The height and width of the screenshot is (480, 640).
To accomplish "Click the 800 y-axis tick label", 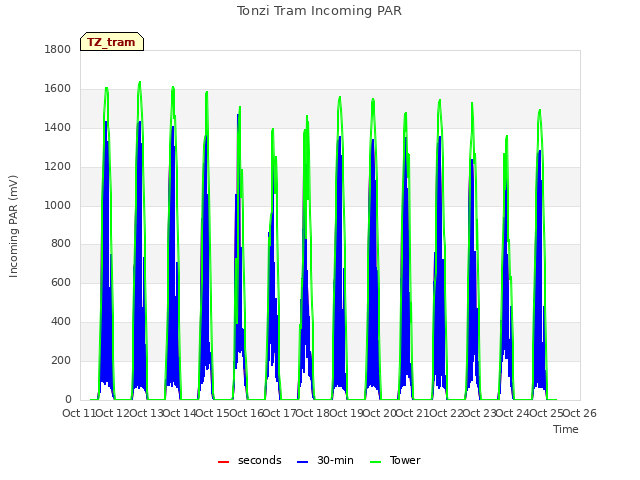I will (x=61, y=244).
